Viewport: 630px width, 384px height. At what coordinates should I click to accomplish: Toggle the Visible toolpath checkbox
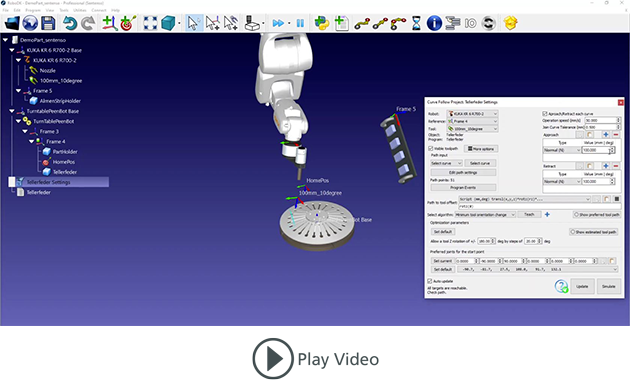430,149
